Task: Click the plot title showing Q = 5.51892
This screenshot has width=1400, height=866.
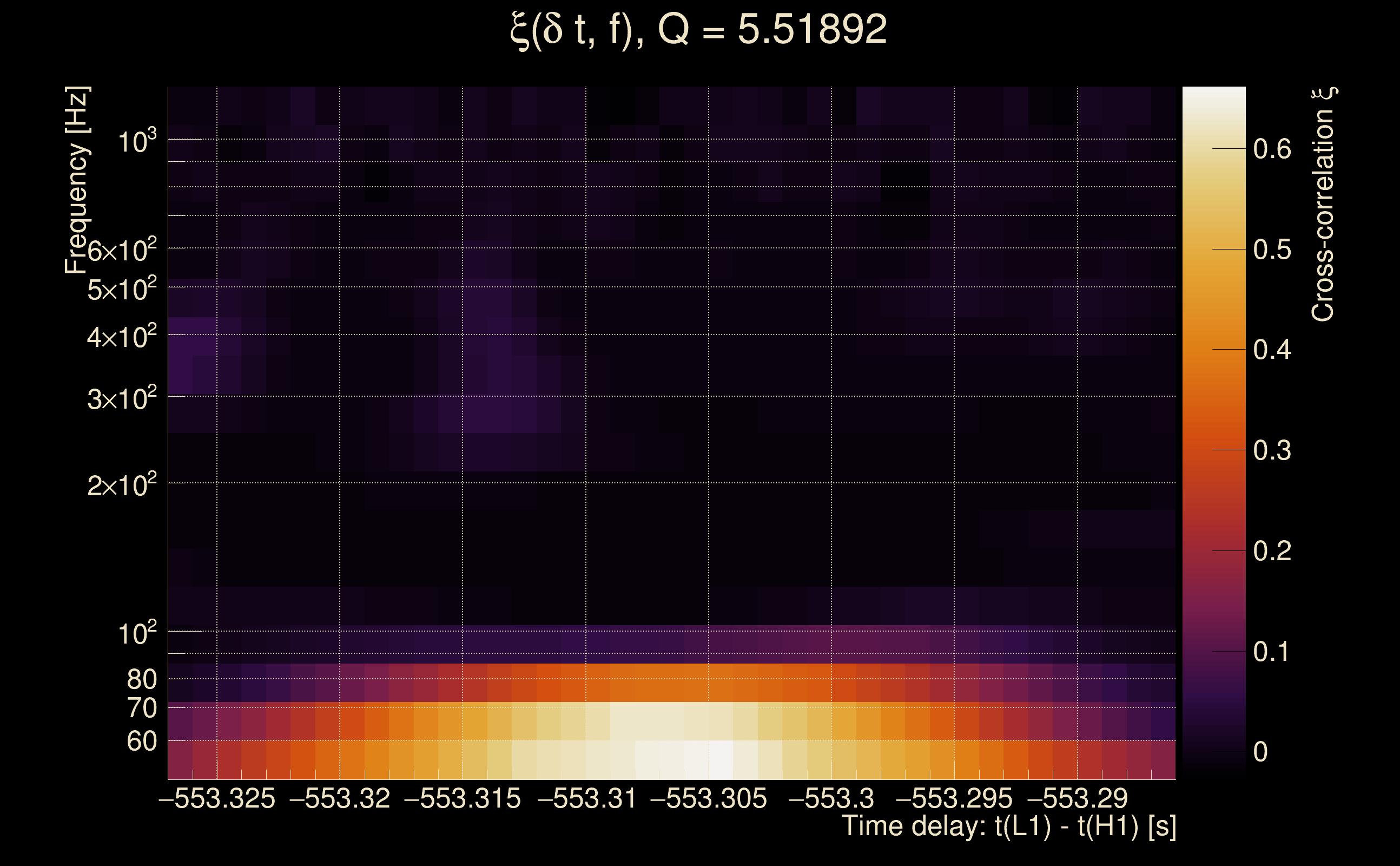Action: 698,30
